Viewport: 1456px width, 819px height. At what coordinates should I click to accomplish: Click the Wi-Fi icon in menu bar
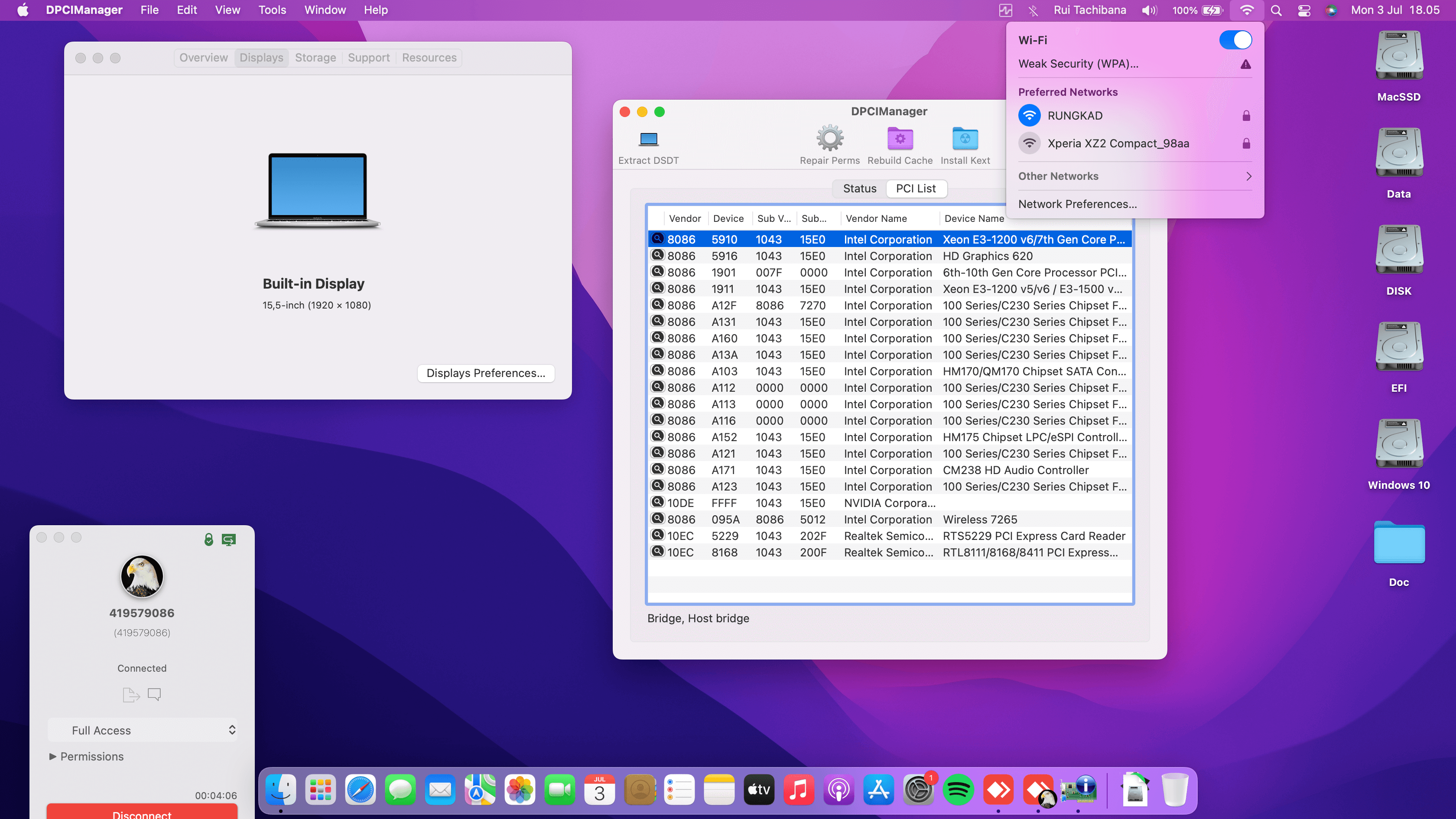[1247, 10]
